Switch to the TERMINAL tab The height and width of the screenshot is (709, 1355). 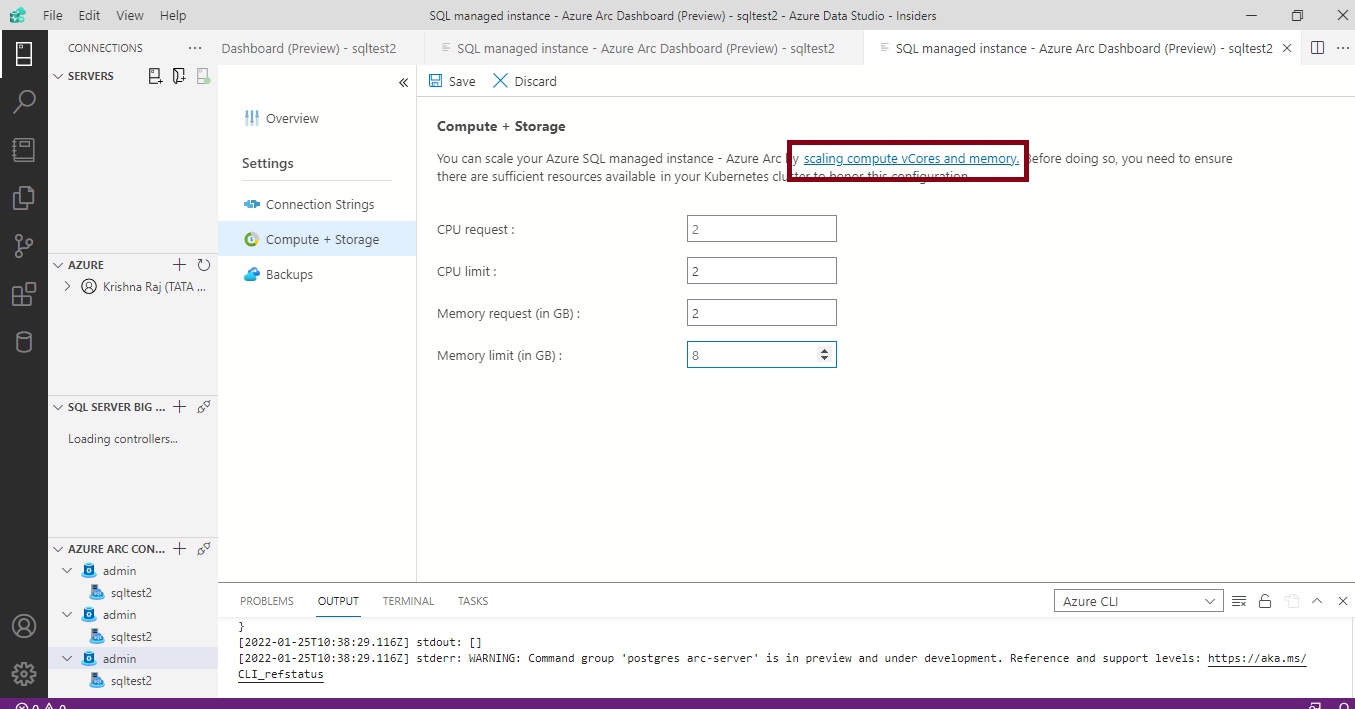(408, 600)
